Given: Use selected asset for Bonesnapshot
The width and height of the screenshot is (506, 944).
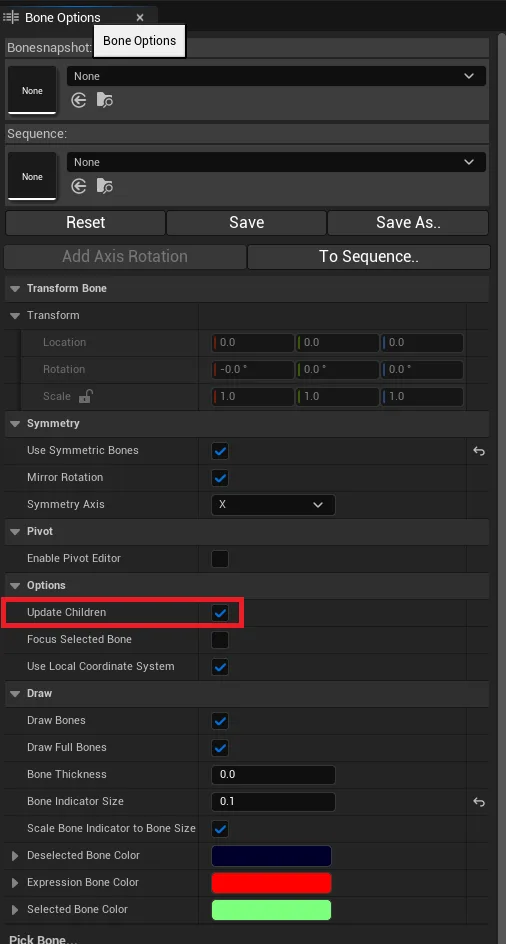Looking at the screenshot, I should coord(79,100).
